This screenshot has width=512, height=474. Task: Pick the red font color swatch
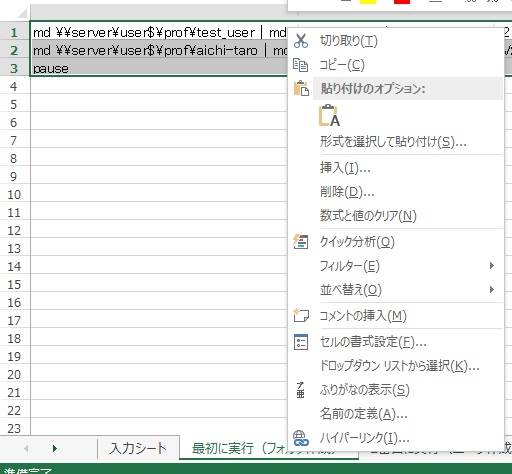click(x=402, y=2)
